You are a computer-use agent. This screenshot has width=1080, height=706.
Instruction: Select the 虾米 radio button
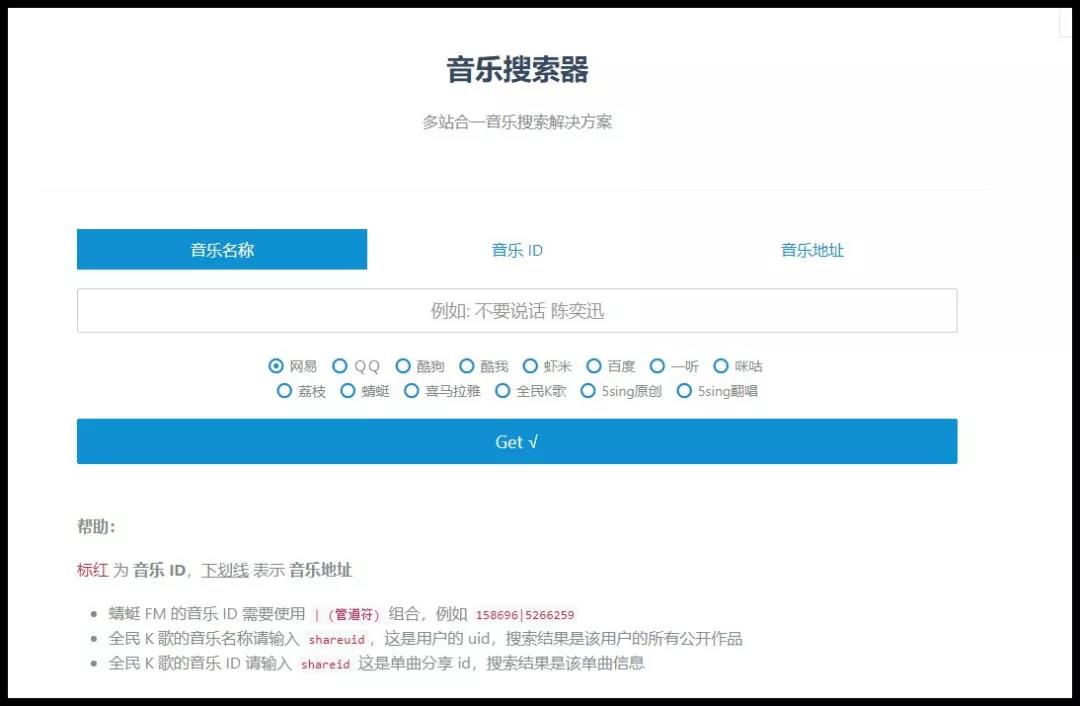530,366
